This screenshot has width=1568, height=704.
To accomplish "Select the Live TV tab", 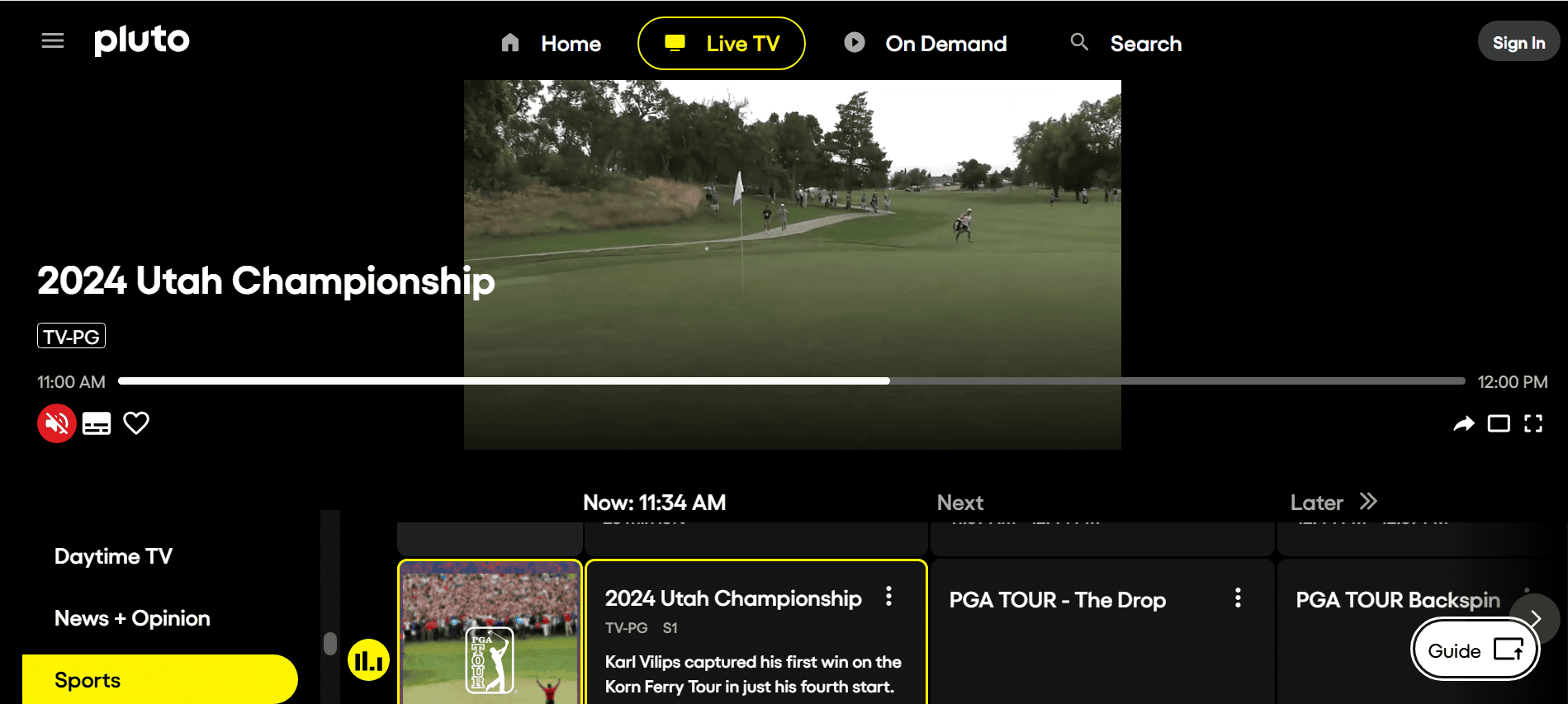I will (722, 44).
